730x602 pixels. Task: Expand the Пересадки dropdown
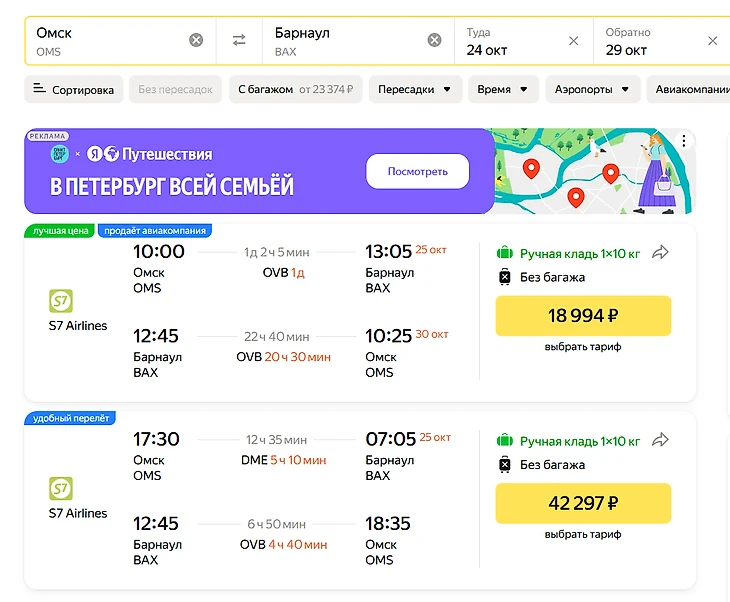(x=414, y=89)
